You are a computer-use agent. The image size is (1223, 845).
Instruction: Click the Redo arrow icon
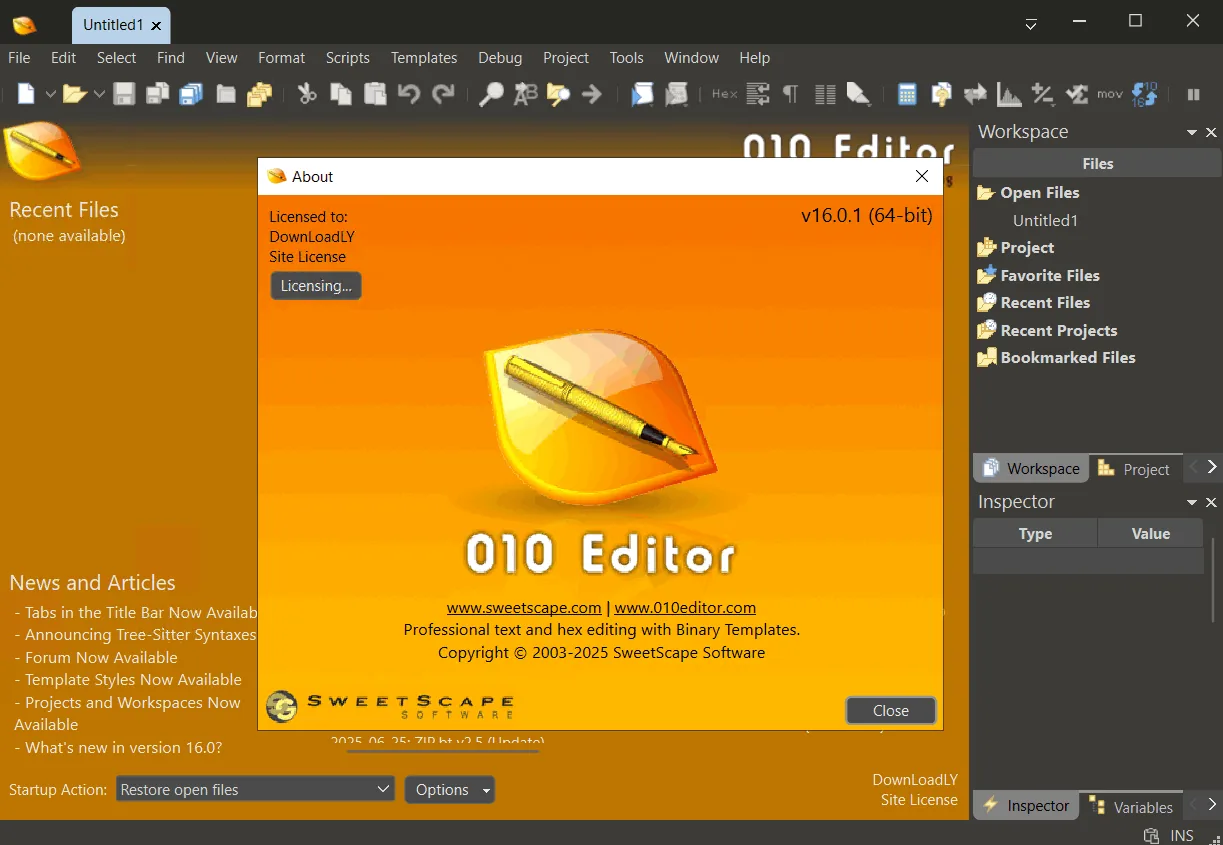[443, 94]
